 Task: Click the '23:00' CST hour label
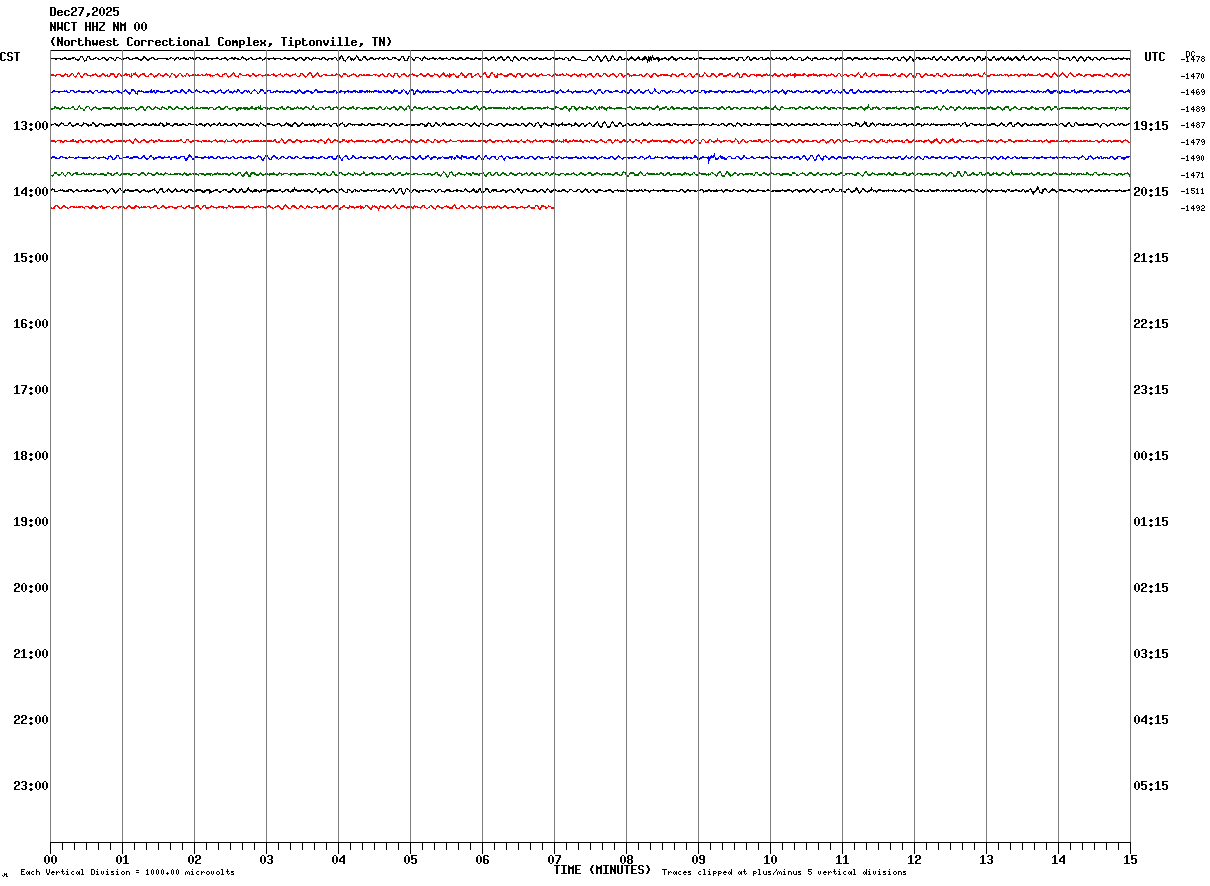pyautogui.click(x=30, y=786)
